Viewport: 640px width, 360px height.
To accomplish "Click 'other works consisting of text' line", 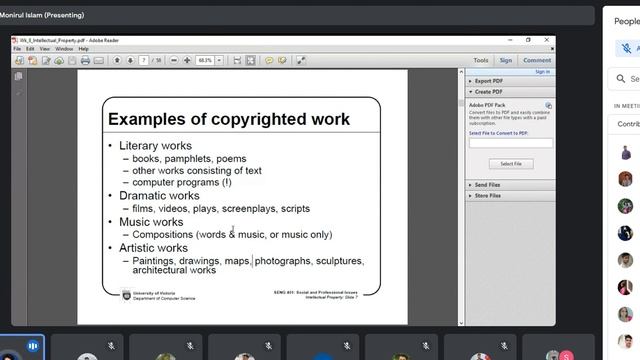I will pyautogui.click(x=197, y=171).
